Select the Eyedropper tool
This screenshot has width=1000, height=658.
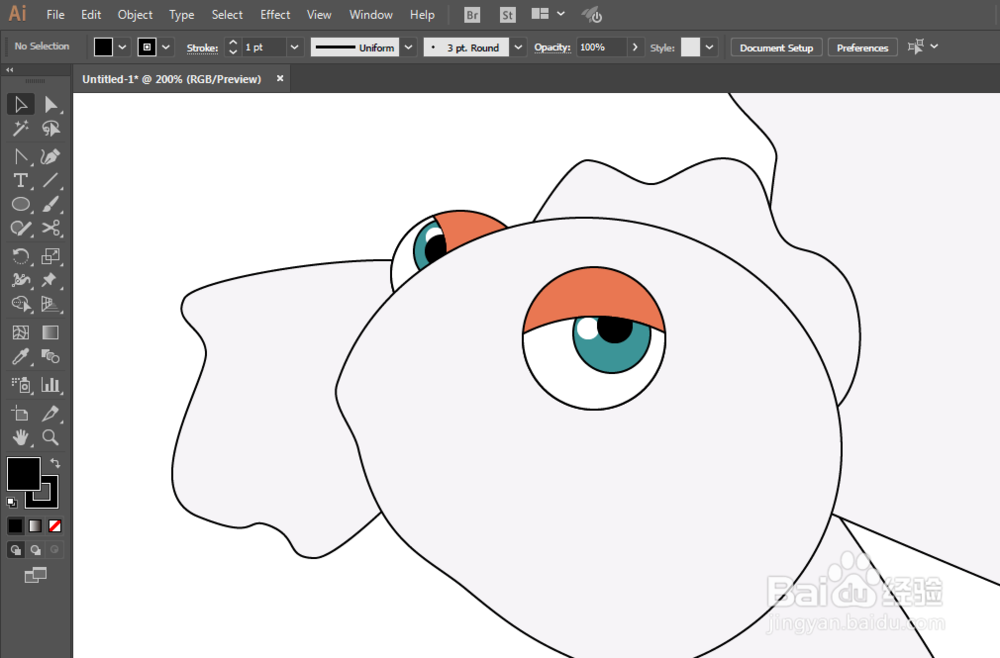coord(20,356)
